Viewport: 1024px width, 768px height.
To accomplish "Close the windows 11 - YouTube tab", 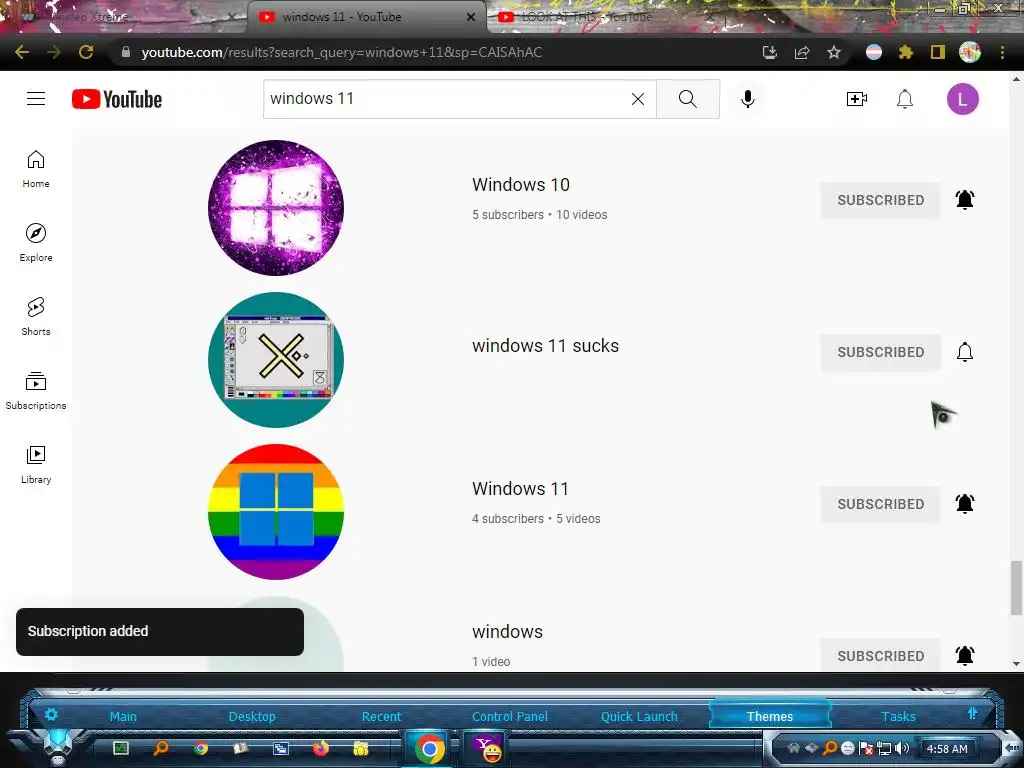I will pyautogui.click(x=471, y=17).
